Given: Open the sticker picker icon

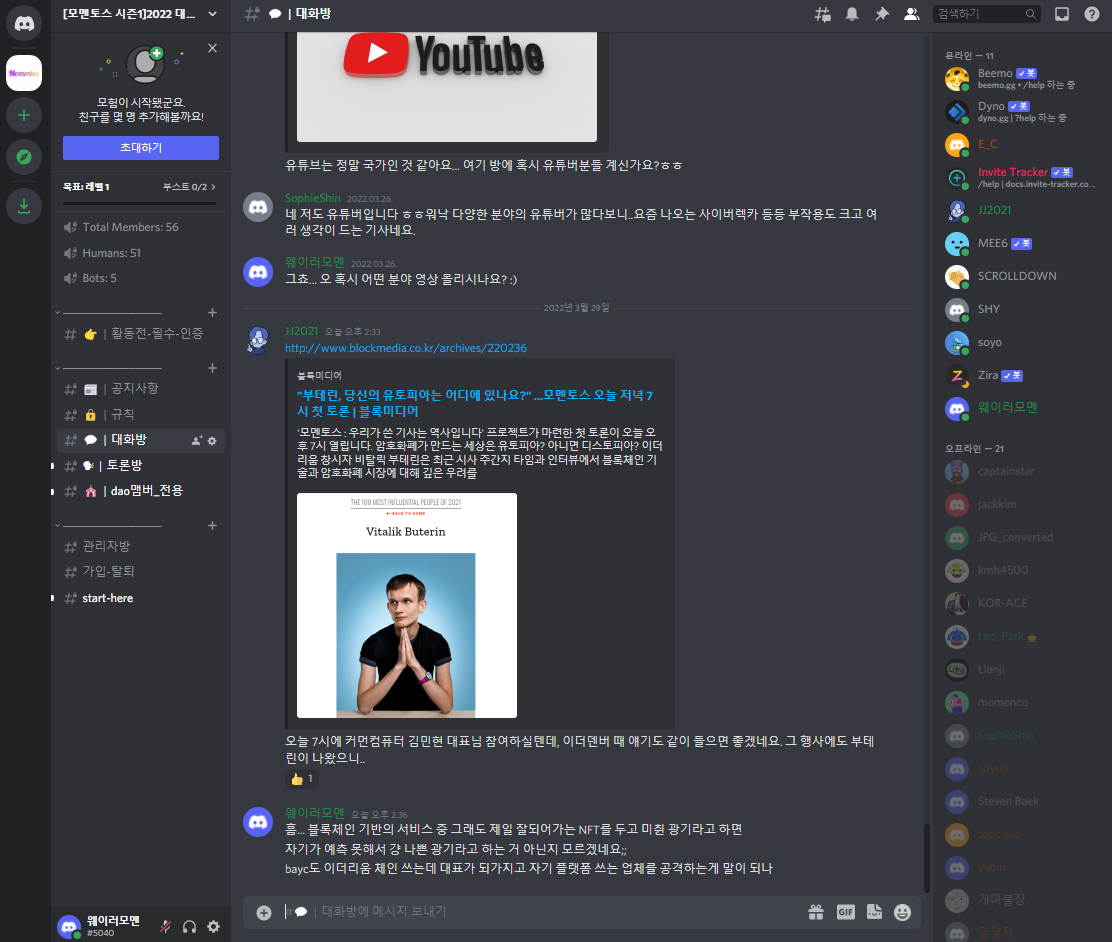Looking at the screenshot, I should (x=873, y=912).
